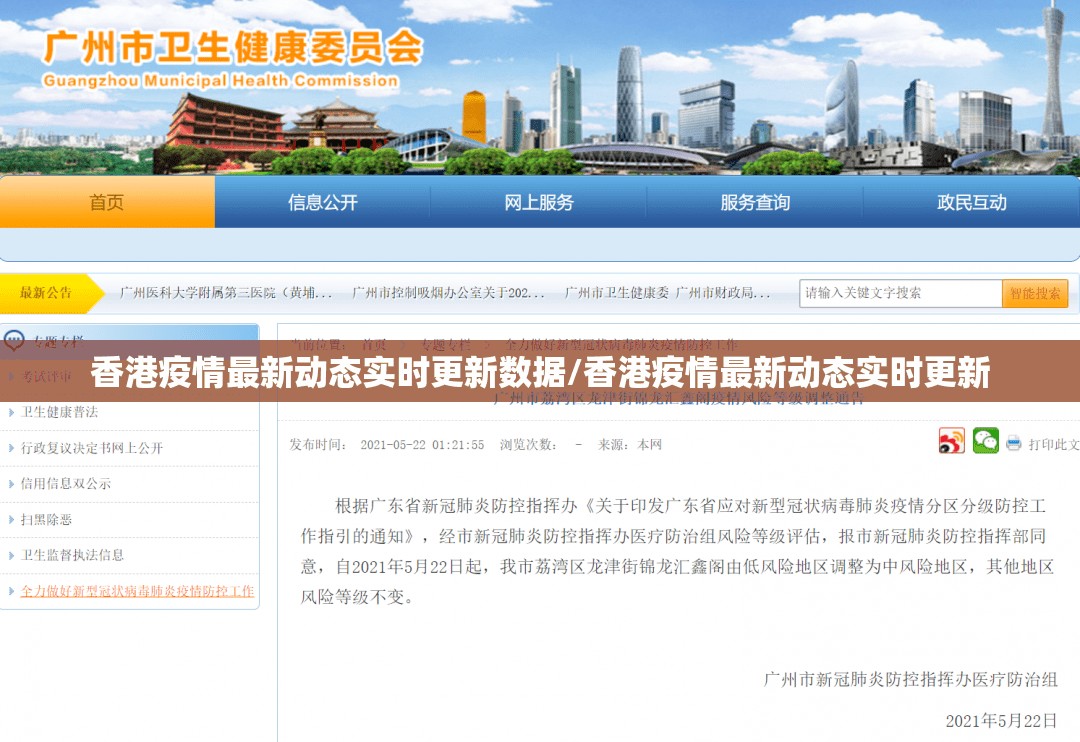Click the 广州市卫生健康委员会 site logo title
Viewport: 1080px width, 742px height.
233,48
